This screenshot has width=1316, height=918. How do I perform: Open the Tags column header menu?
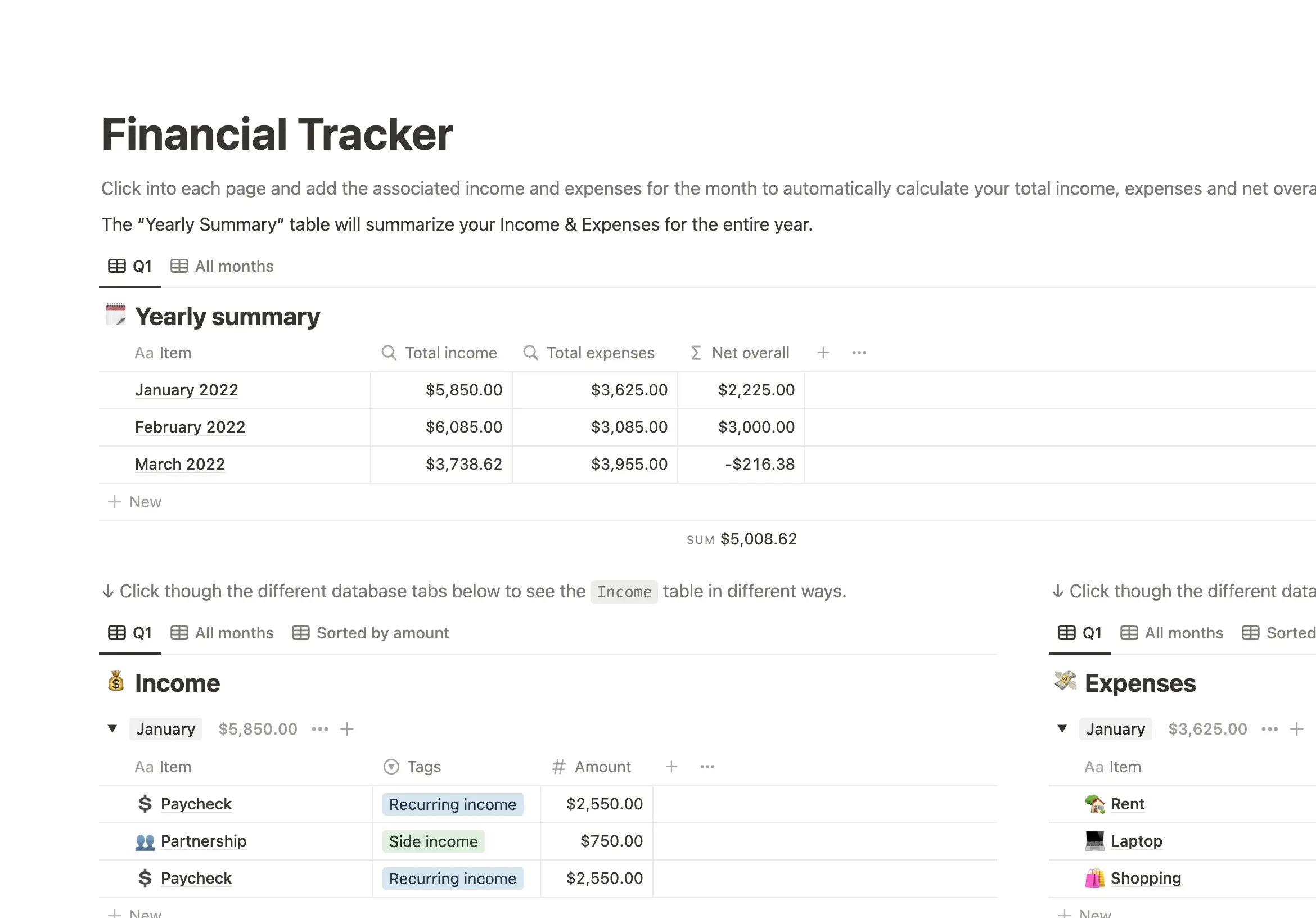[x=423, y=767]
